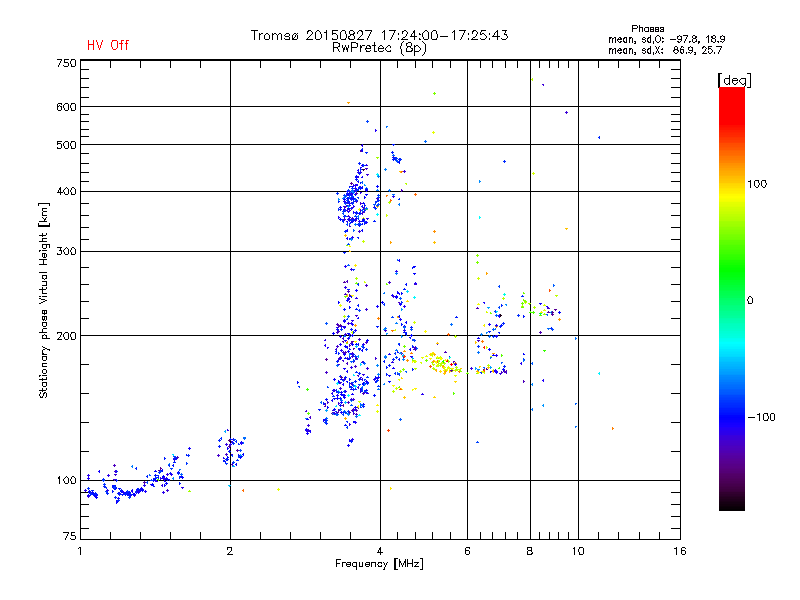Click the frequency axis label 8
Screen dimensions: 800x600
(530, 551)
